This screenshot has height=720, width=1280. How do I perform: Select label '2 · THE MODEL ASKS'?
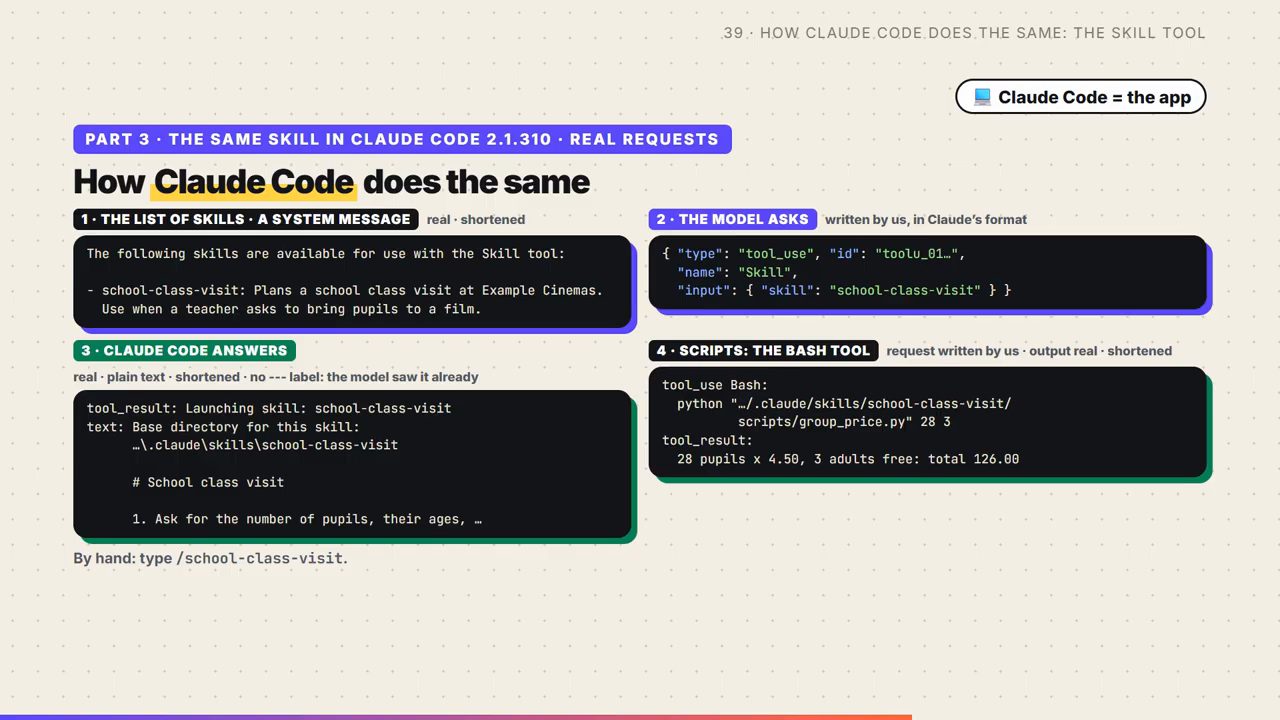pyautogui.click(x=733, y=219)
